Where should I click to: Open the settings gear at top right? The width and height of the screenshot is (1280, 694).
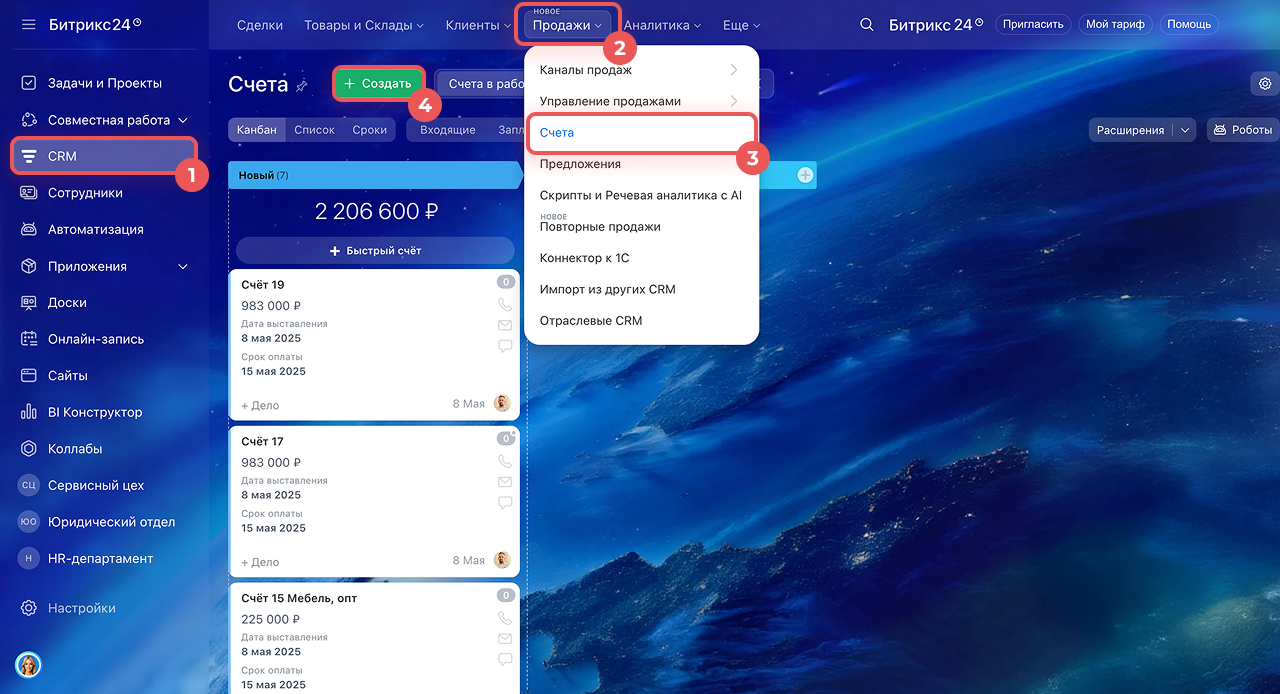[x=1265, y=84]
